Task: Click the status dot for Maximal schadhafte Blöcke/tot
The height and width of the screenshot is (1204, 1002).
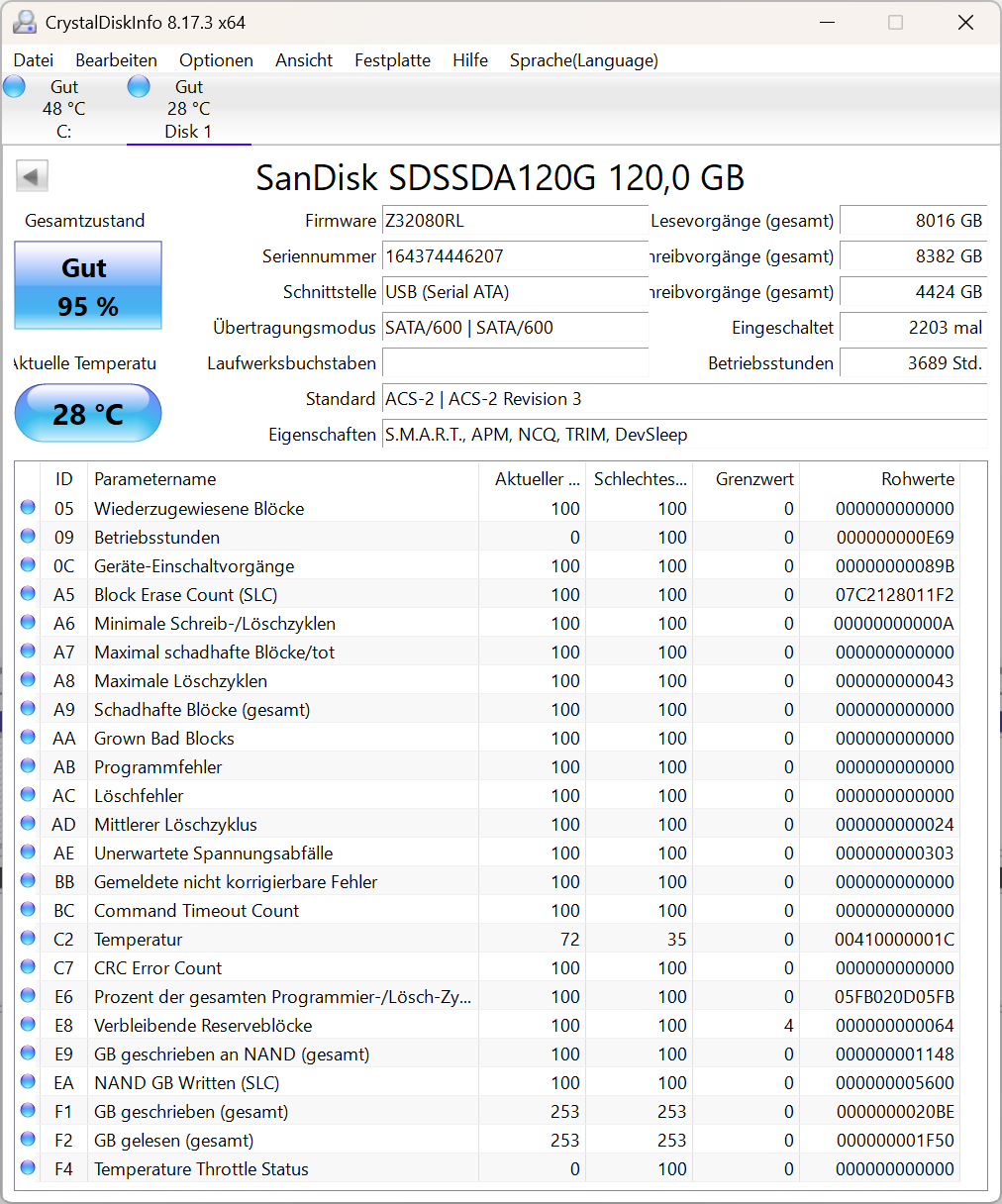Action: [x=28, y=652]
